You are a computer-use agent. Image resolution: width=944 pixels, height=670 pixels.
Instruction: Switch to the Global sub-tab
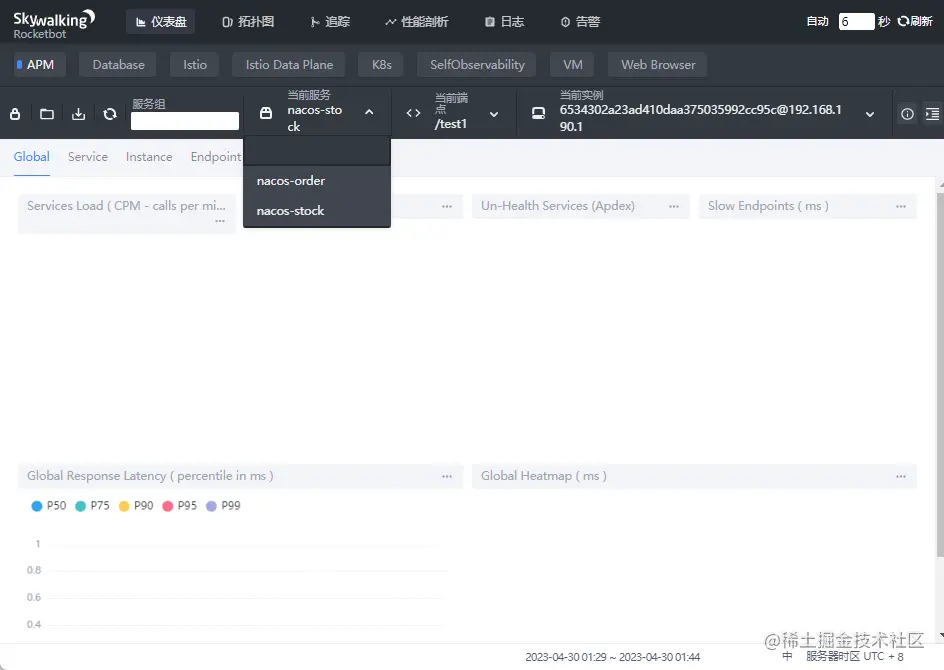(x=31, y=157)
